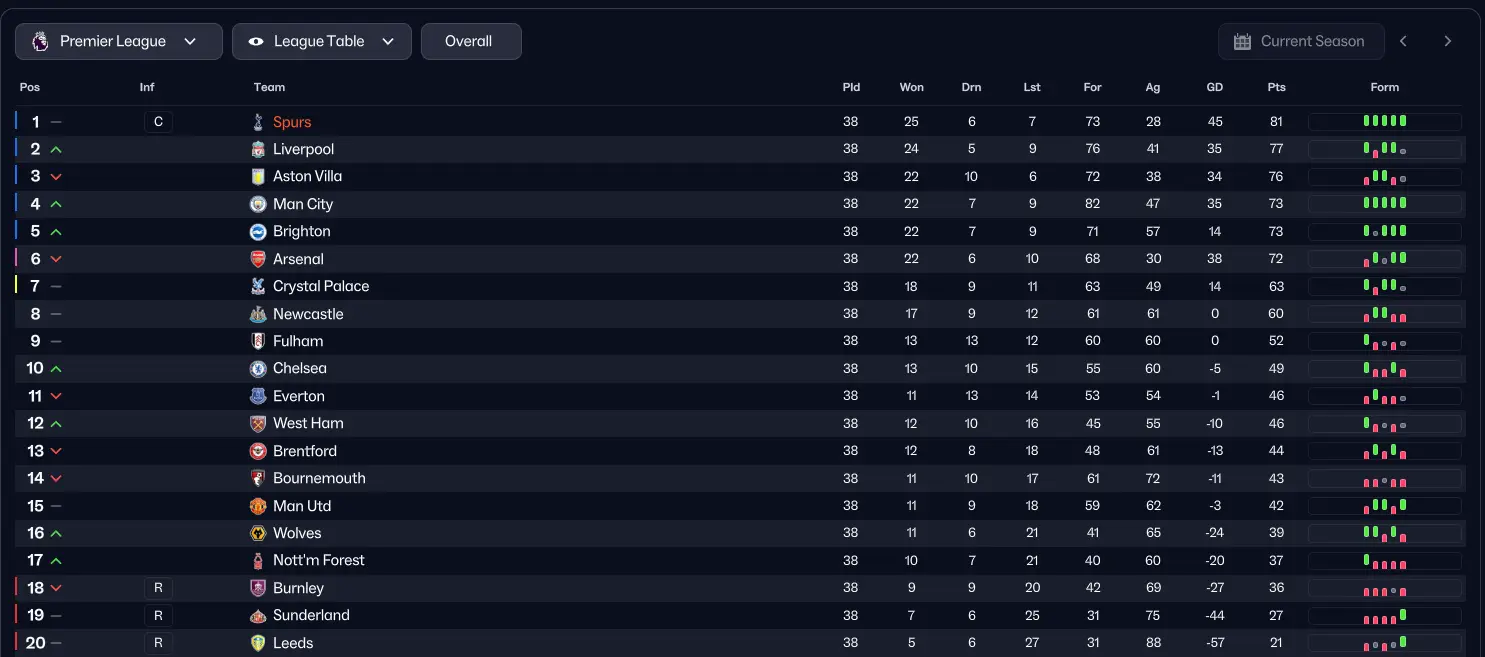
Task: Expand the League Table view dropdown
Action: [322, 42]
